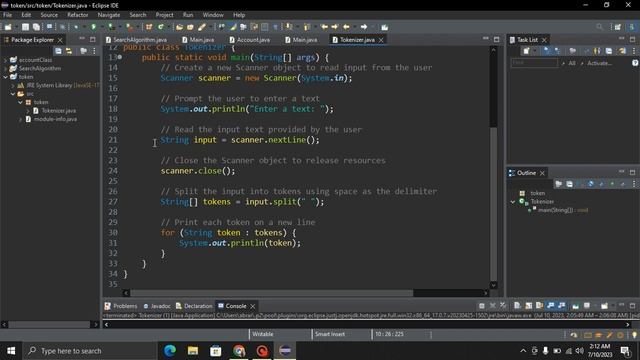This screenshot has width=640, height=360.
Task: Toggle Scroll Lock in Console toolbar
Action: pos(529,306)
